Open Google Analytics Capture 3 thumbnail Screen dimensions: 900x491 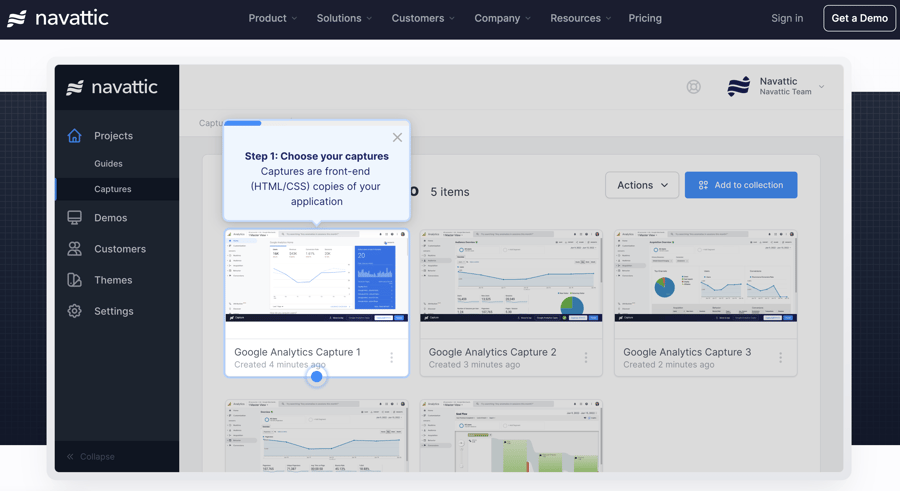pyautogui.click(x=705, y=276)
